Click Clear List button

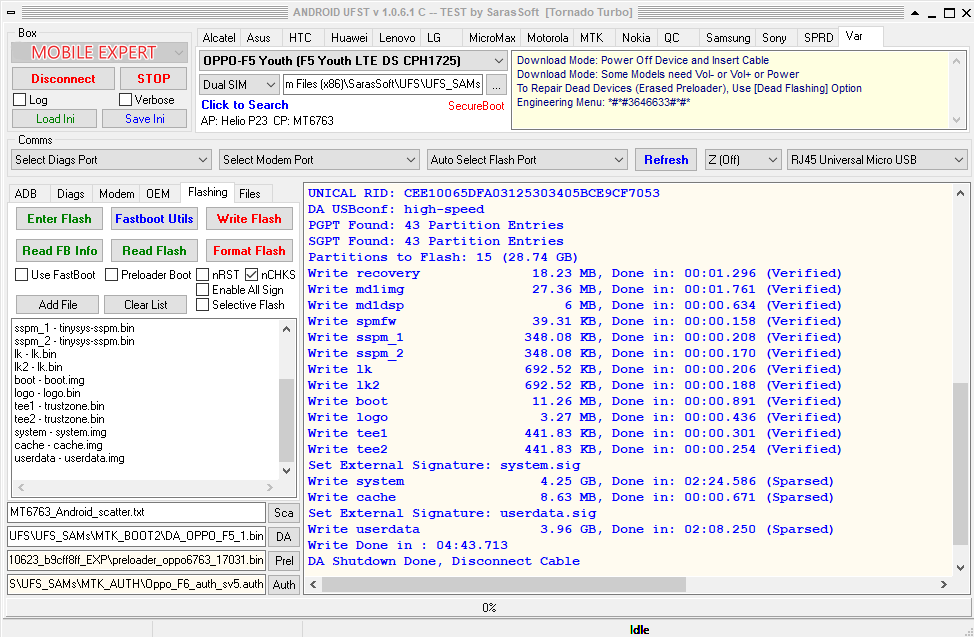[x=145, y=305]
